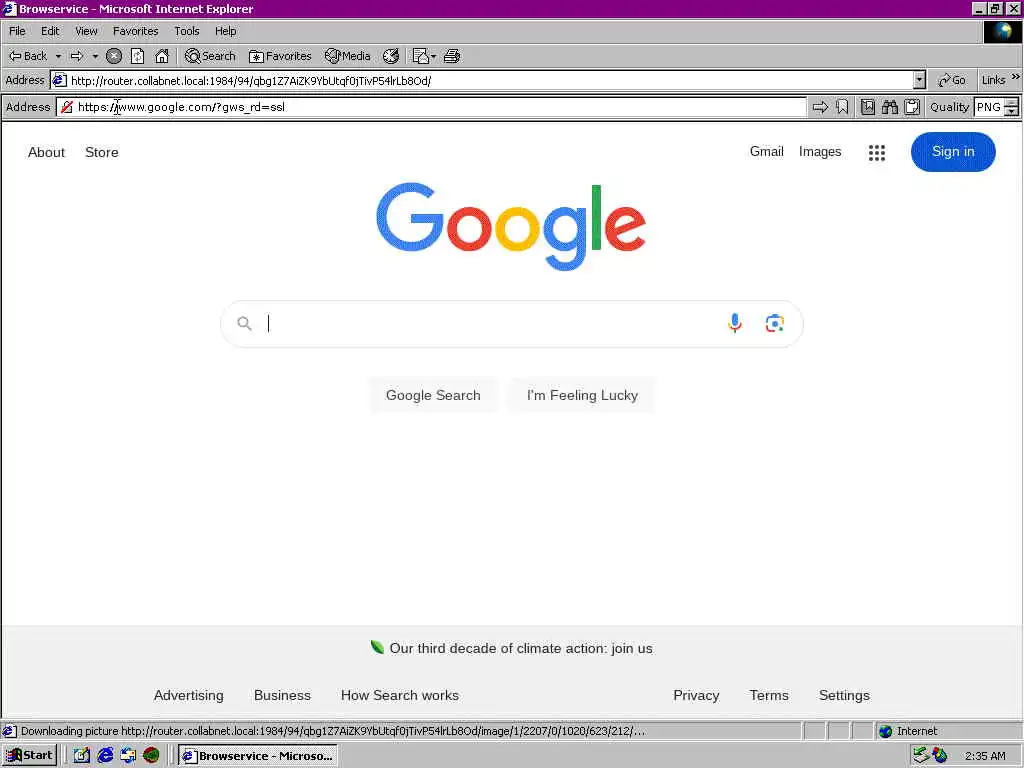Open the Favorites pane from toolbar
1024x768 pixels.
point(280,56)
